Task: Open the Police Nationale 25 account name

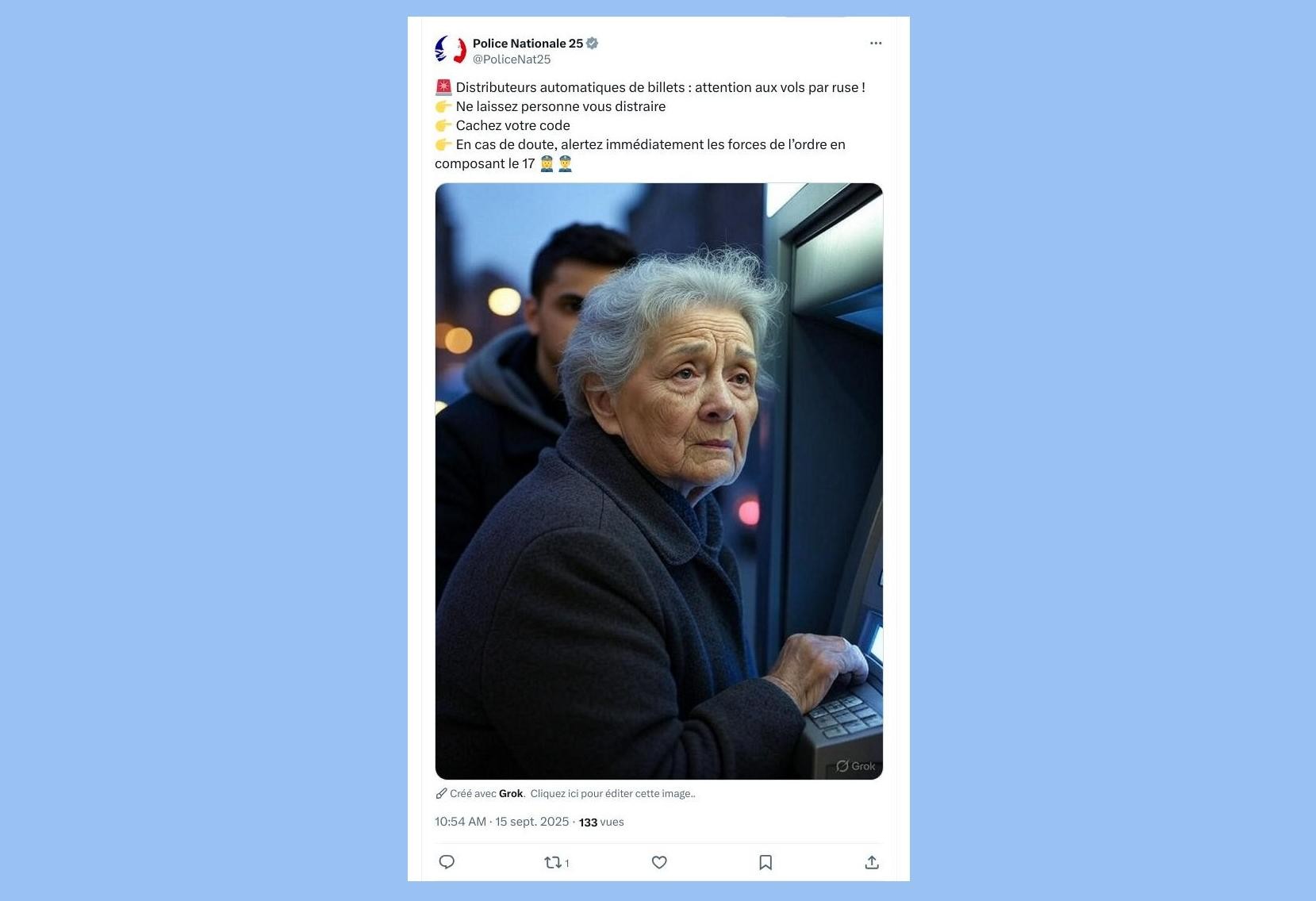Action: [528, 44]
